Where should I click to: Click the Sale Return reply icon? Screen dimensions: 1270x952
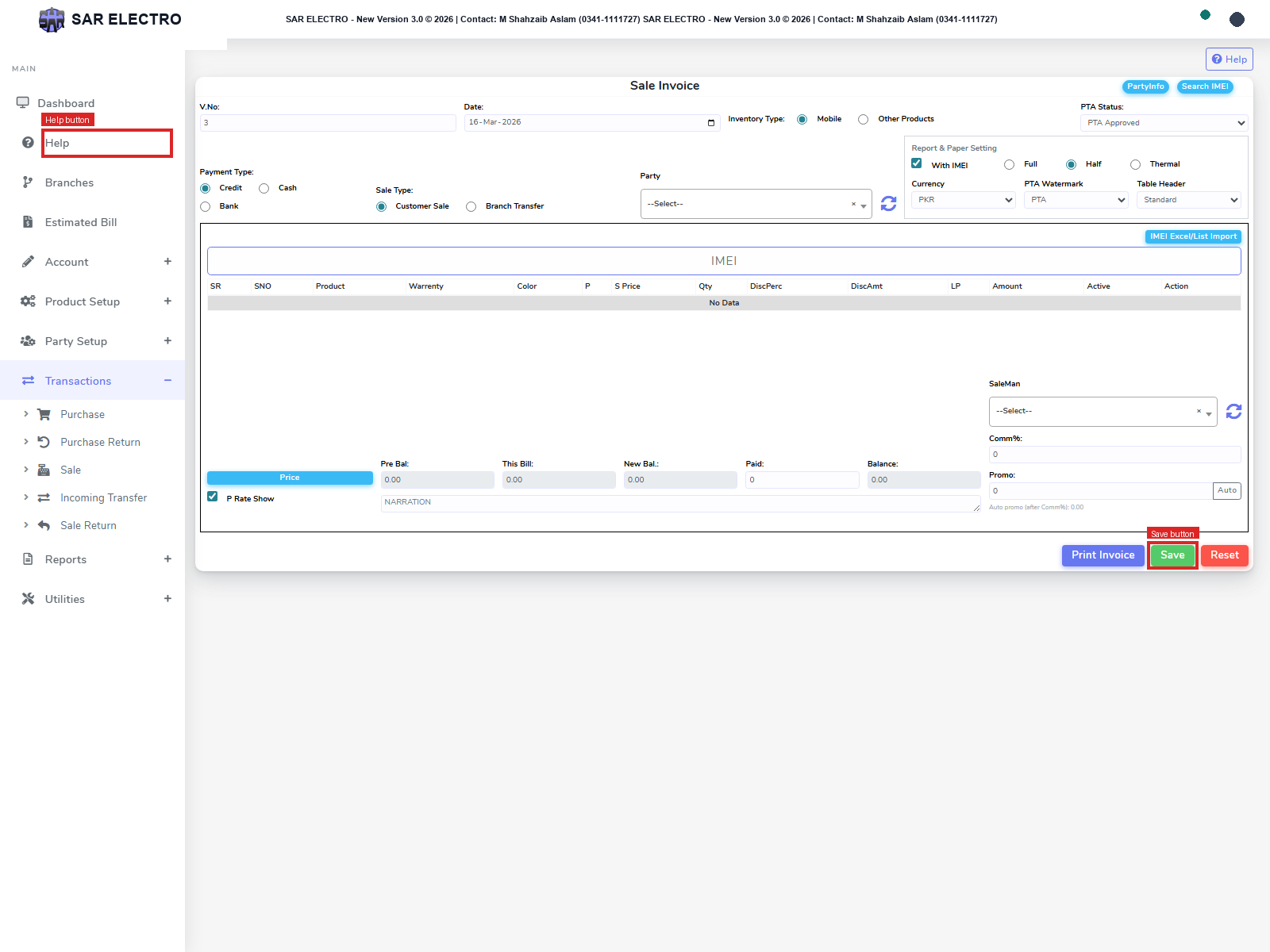(x=44, y=525)
